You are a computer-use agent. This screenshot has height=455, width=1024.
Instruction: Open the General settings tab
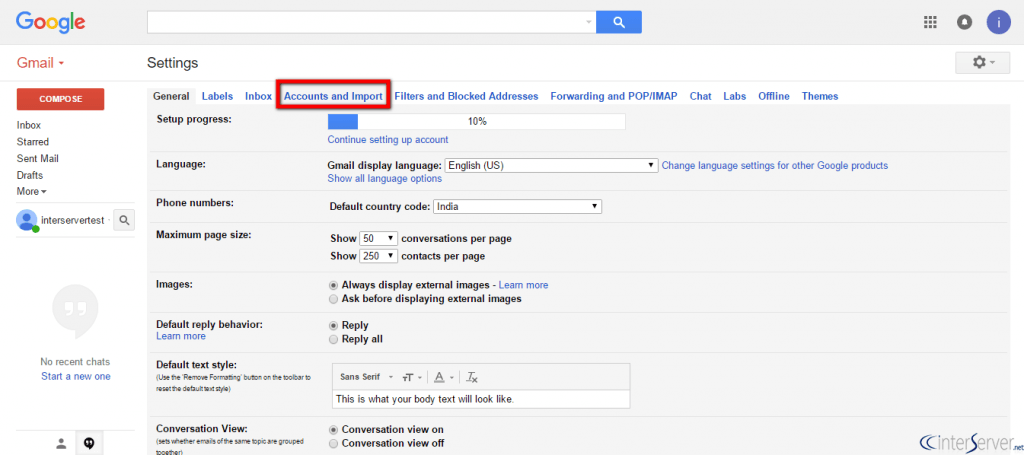(x=171, y=96)
